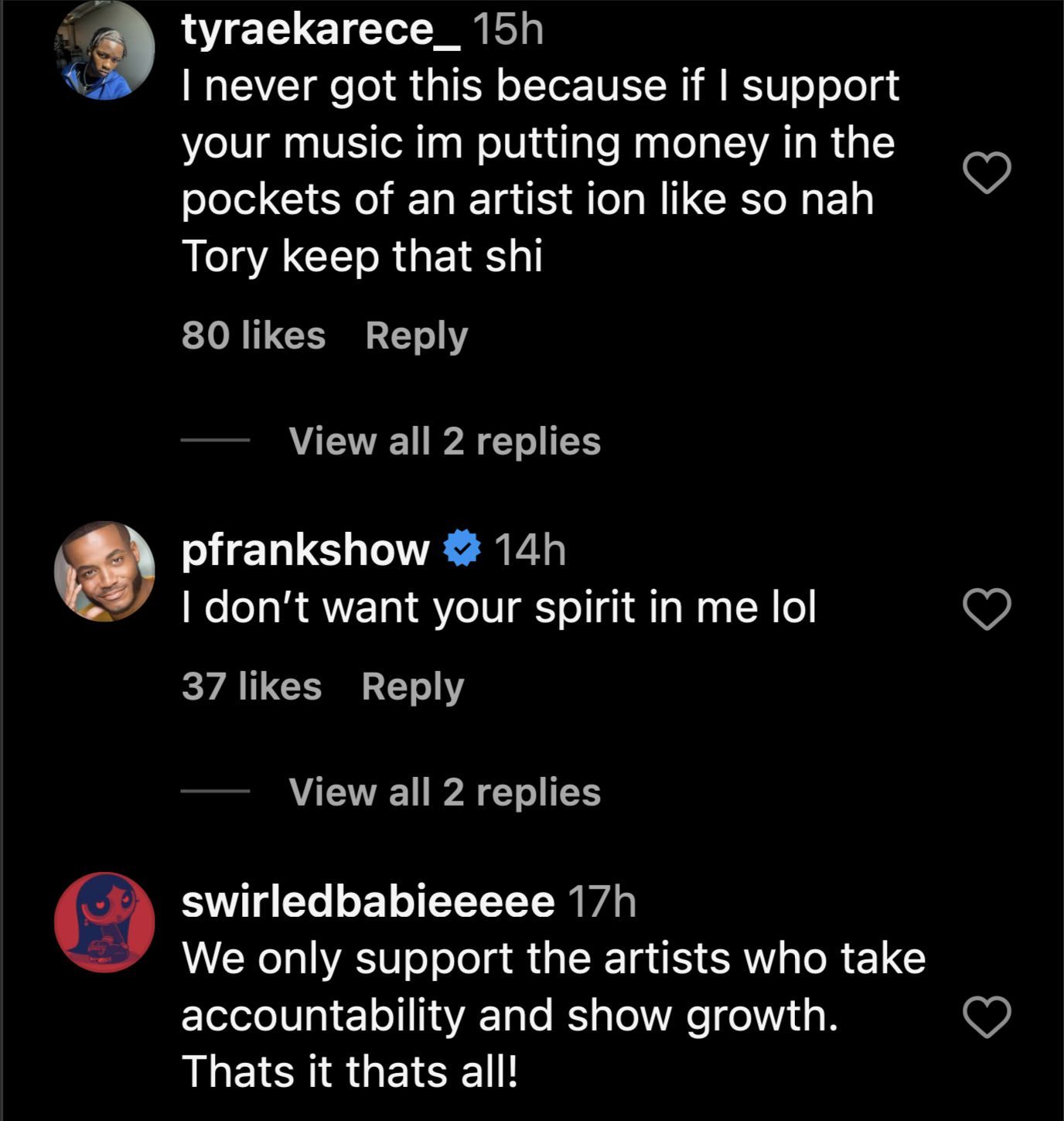The height and width of the screenshot is (1121, 1064).
Task: View who gave the 80 likes
Action: pyautogui.click(x=254, y=336)
